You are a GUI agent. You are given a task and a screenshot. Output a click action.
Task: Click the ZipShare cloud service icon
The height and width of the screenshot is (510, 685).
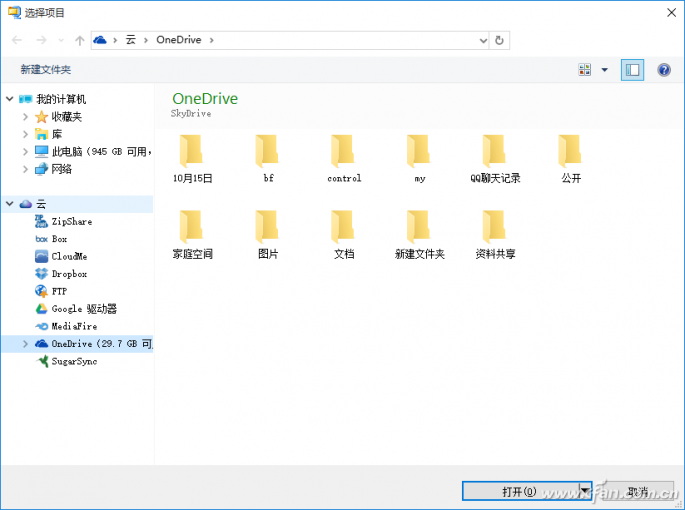point(41,221)
